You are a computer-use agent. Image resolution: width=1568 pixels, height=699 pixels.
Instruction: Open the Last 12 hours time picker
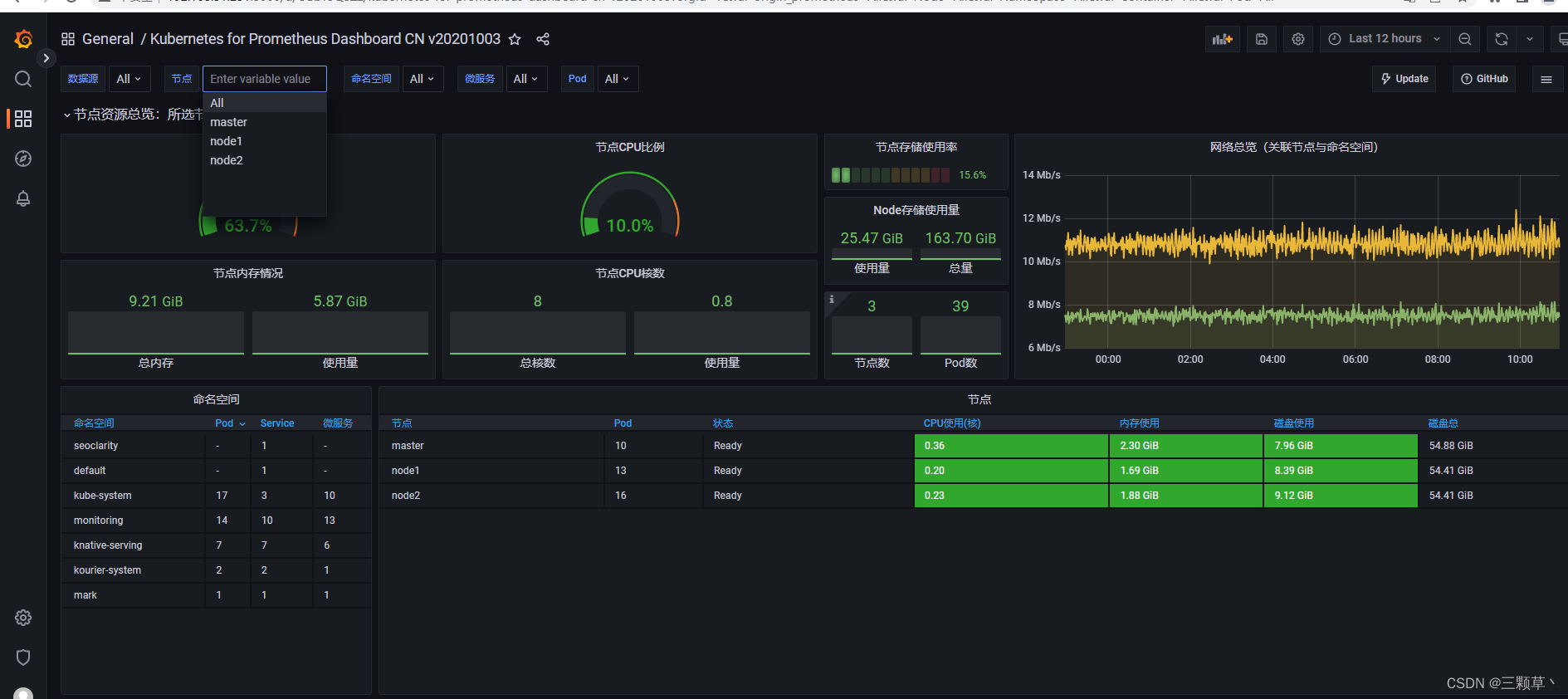click(x=1385, y=39)
